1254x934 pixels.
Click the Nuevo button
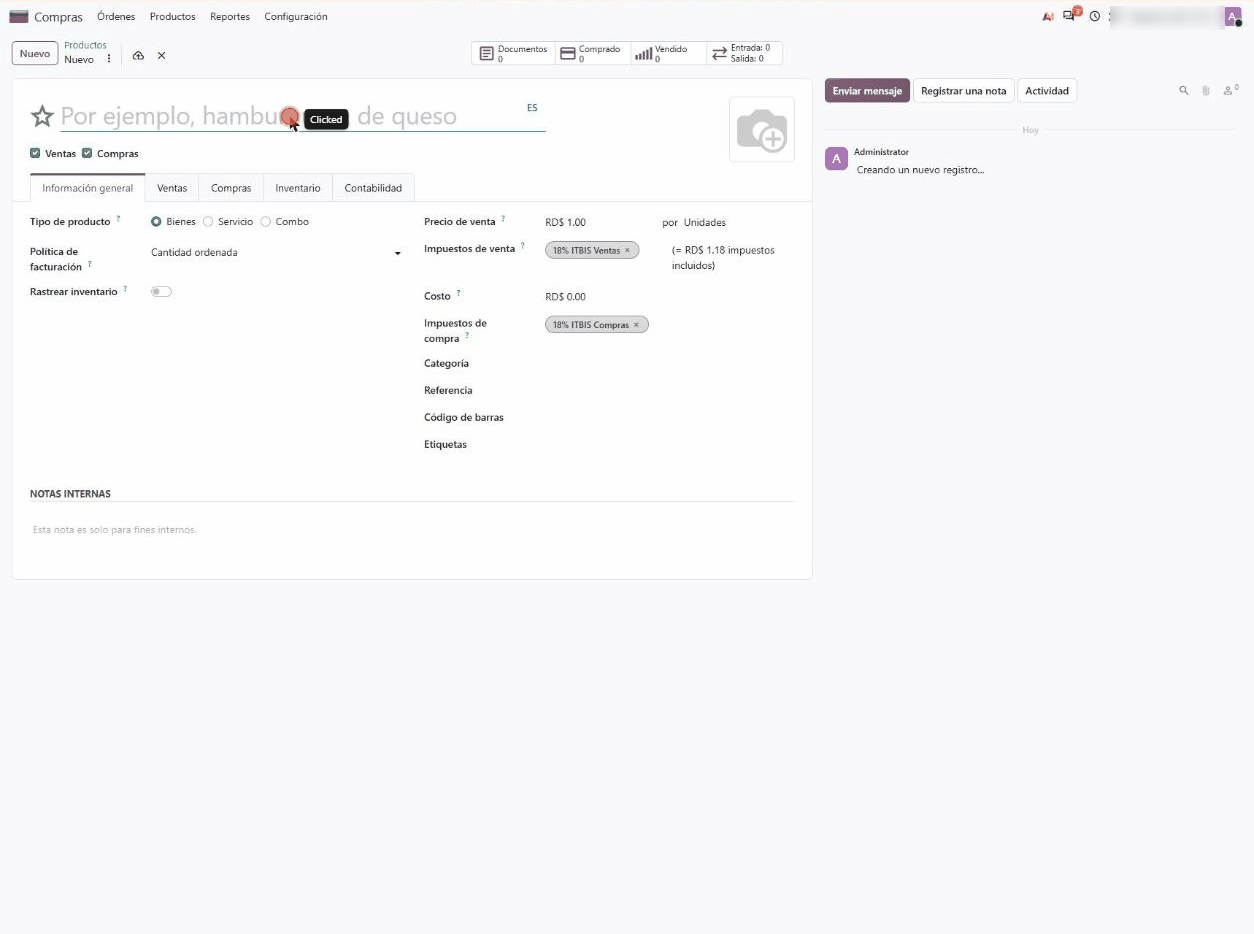(35, 54)
